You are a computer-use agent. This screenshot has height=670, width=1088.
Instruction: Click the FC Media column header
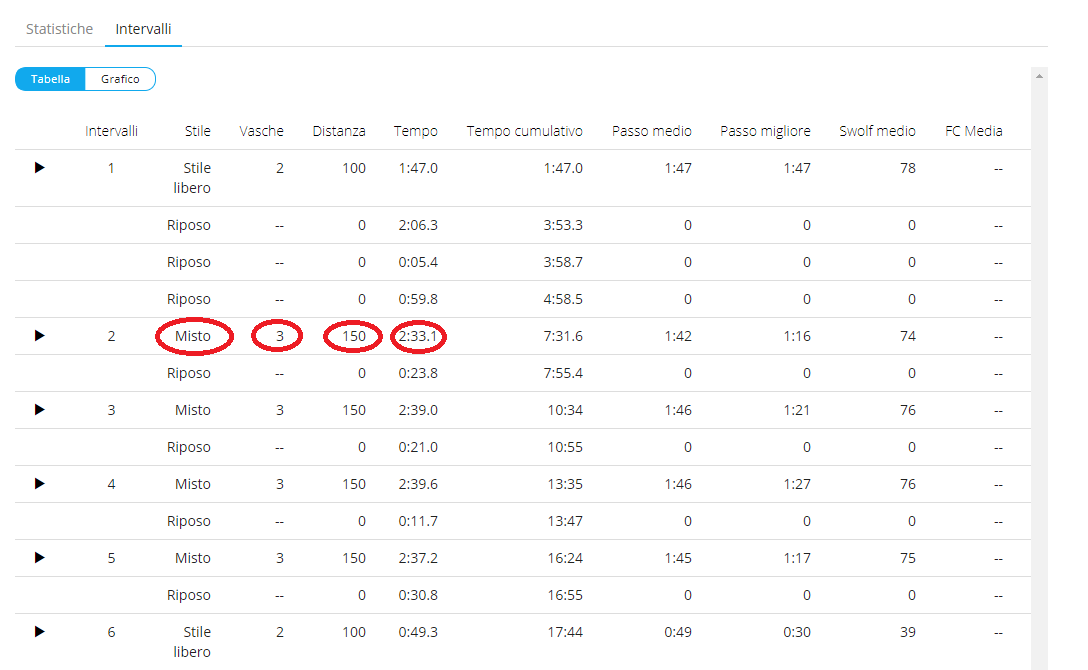point(973,131)
